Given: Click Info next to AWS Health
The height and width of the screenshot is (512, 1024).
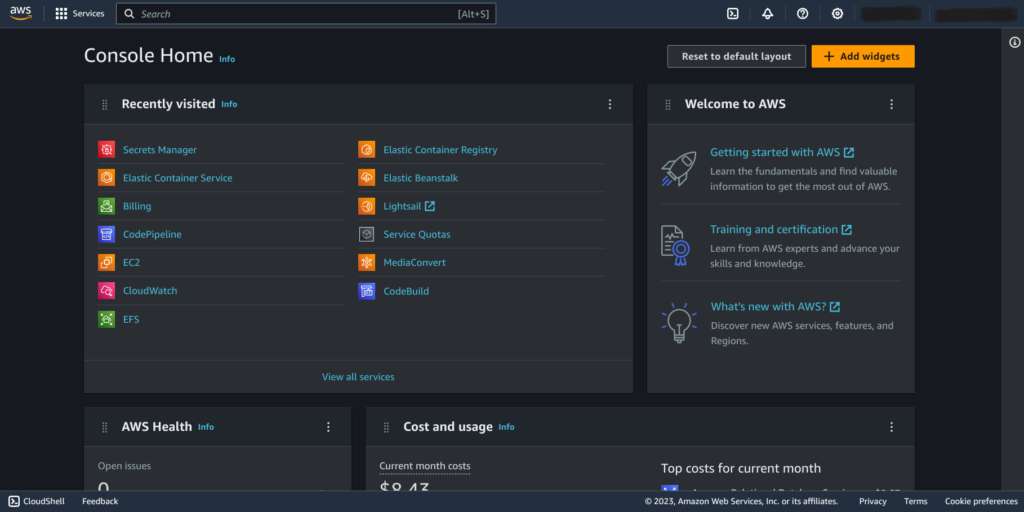Looking at the screenshot, I should point(206,426).
